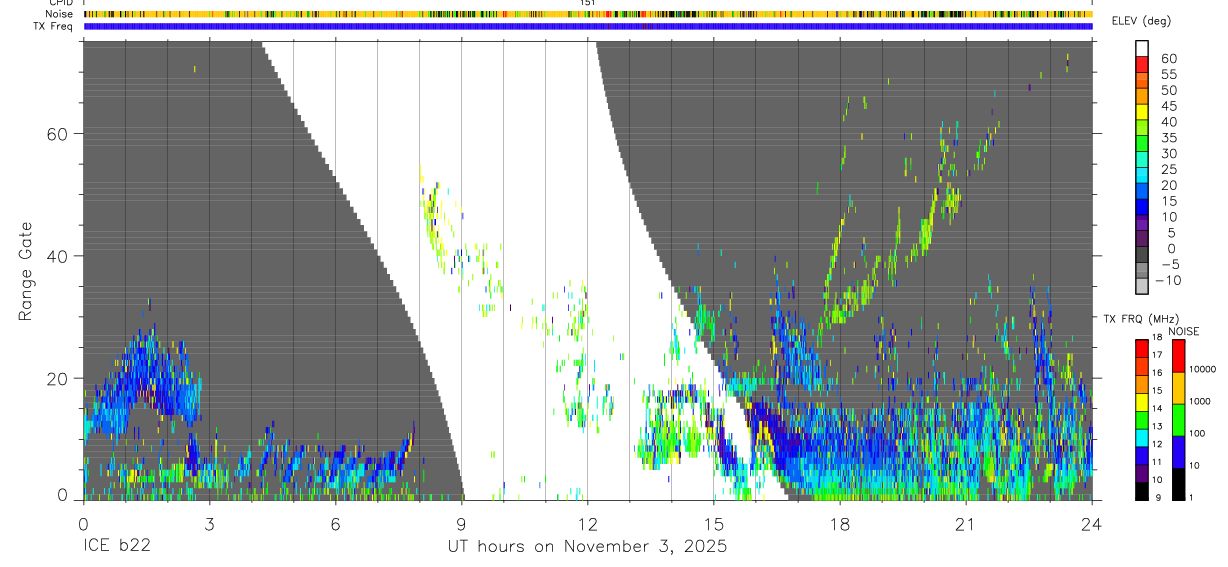Click the blue 10–100 swatch in NOISE colorbar
Viewport: 1228px width, 567px height.
1178,452
